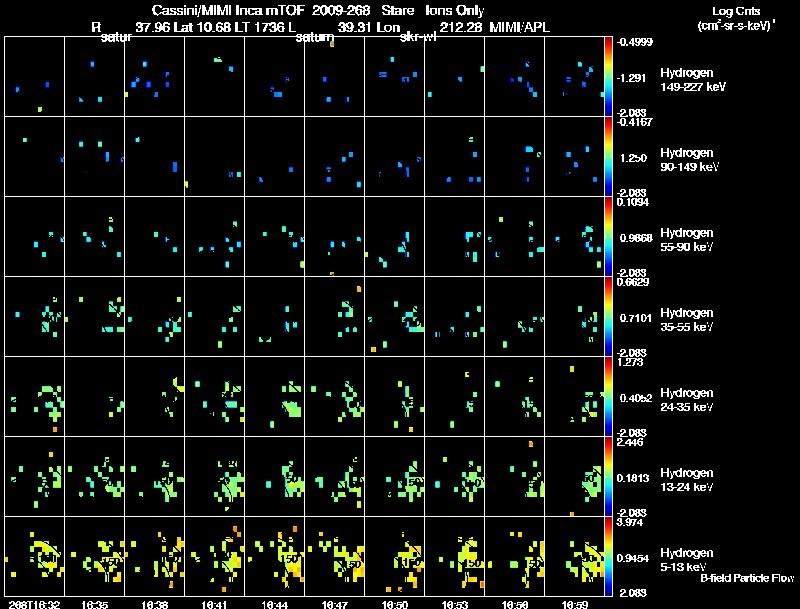Click the '268T16:32' time axis label
Viewport: 800px width, 609px height.
click(x=34, y=604)
